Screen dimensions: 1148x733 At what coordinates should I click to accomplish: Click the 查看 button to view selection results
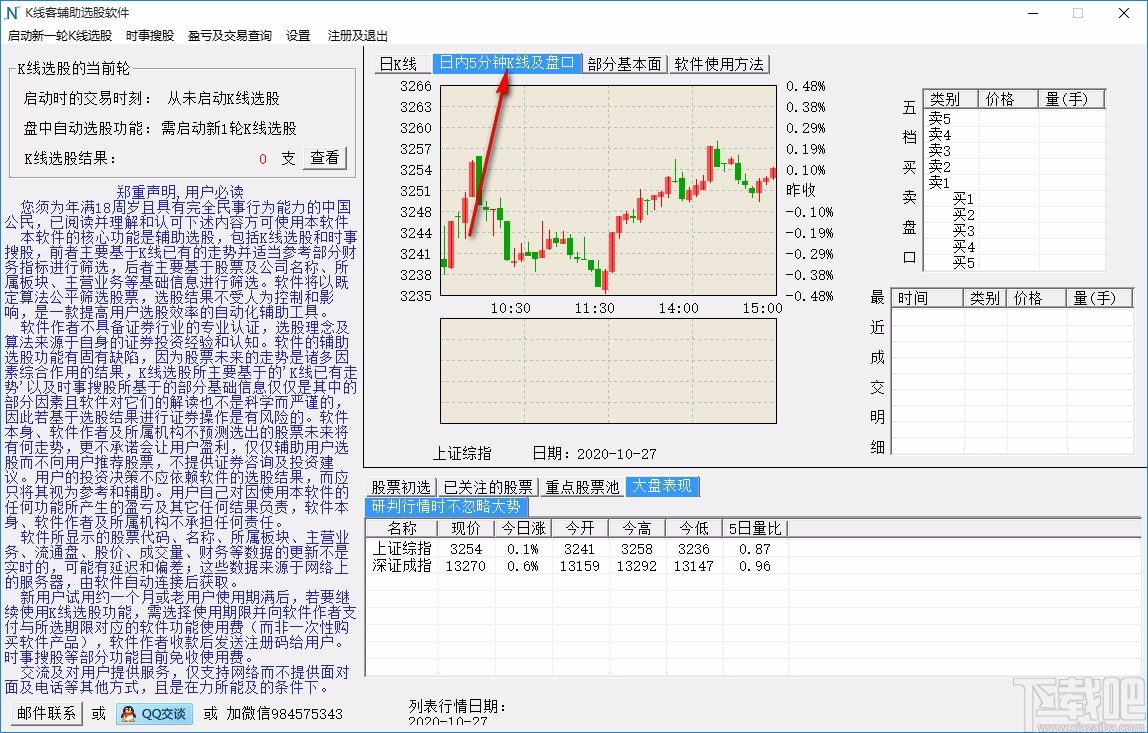pyautogui.click(x=324, y=157)
